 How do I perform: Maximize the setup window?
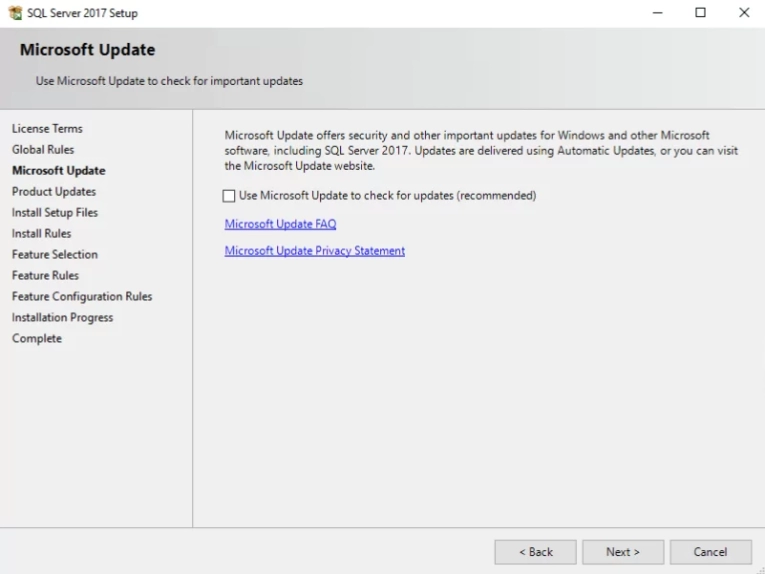(x=700, y=13)
